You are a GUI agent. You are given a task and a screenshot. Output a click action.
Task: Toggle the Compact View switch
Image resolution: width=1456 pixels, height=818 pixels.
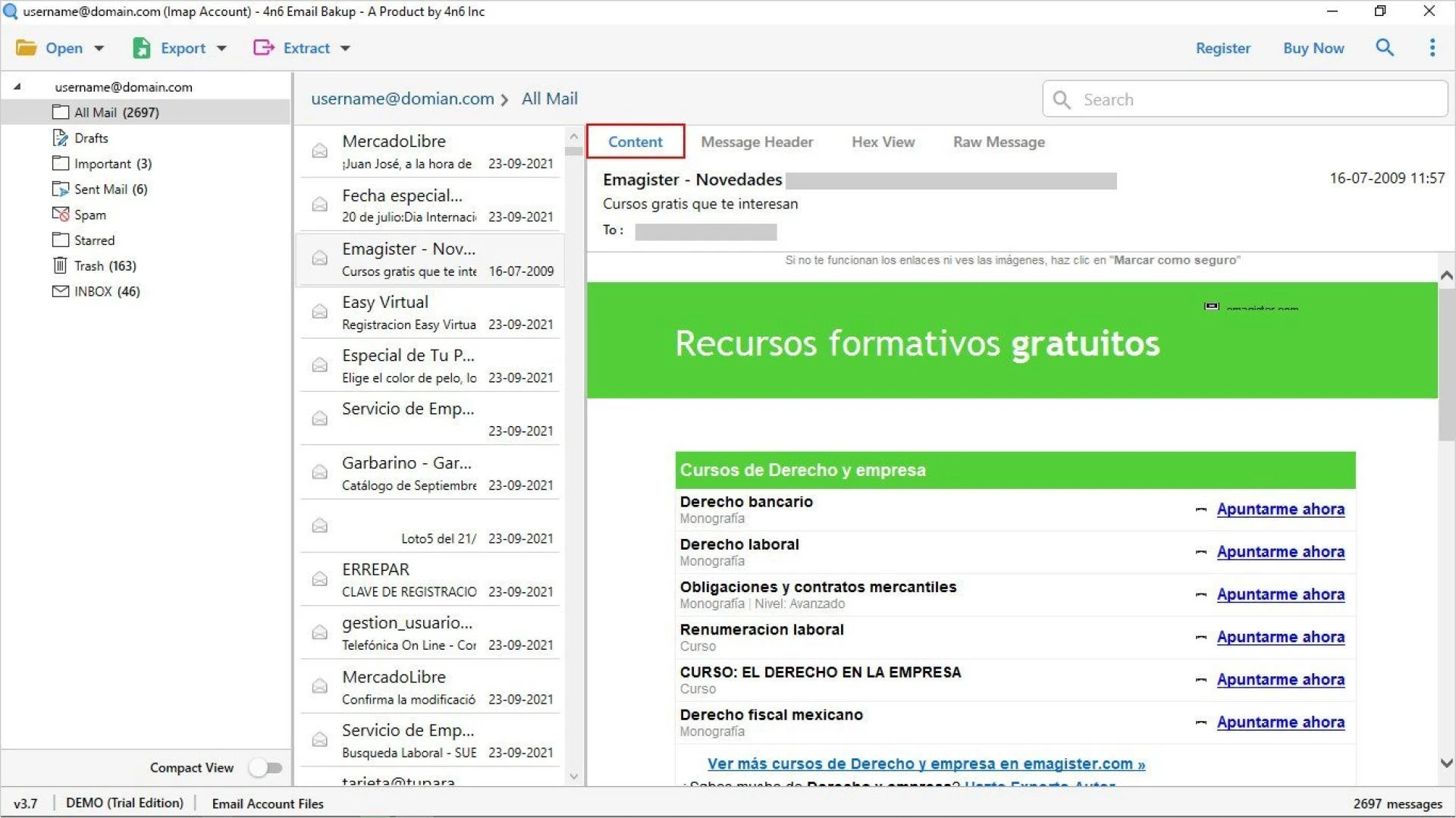point(265,768)
